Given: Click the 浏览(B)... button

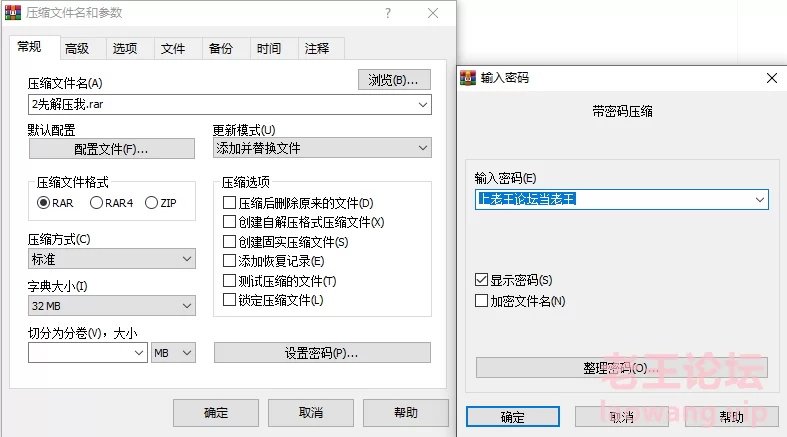Looking at the screenshot, I should coord(394,80).
